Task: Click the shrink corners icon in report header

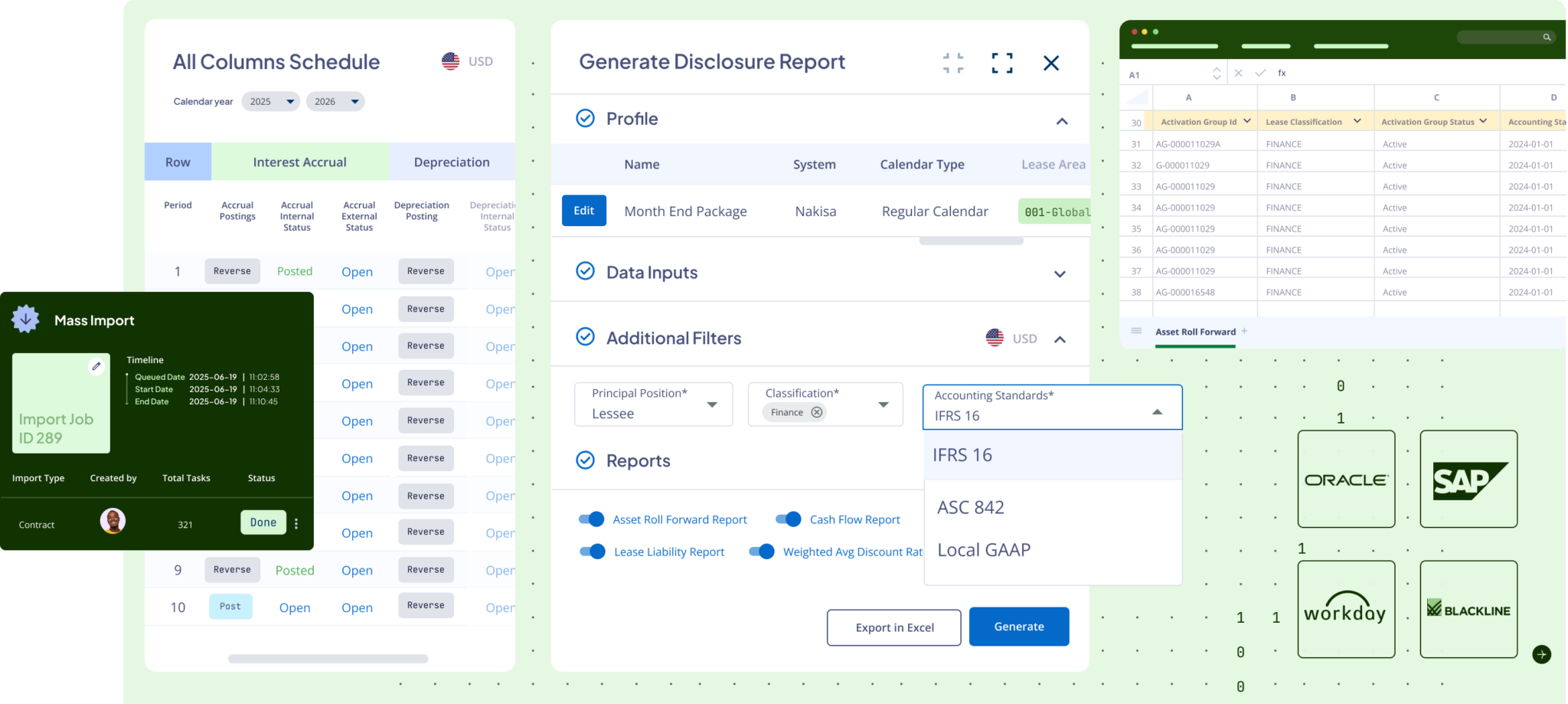Action: tap(953, 63)
